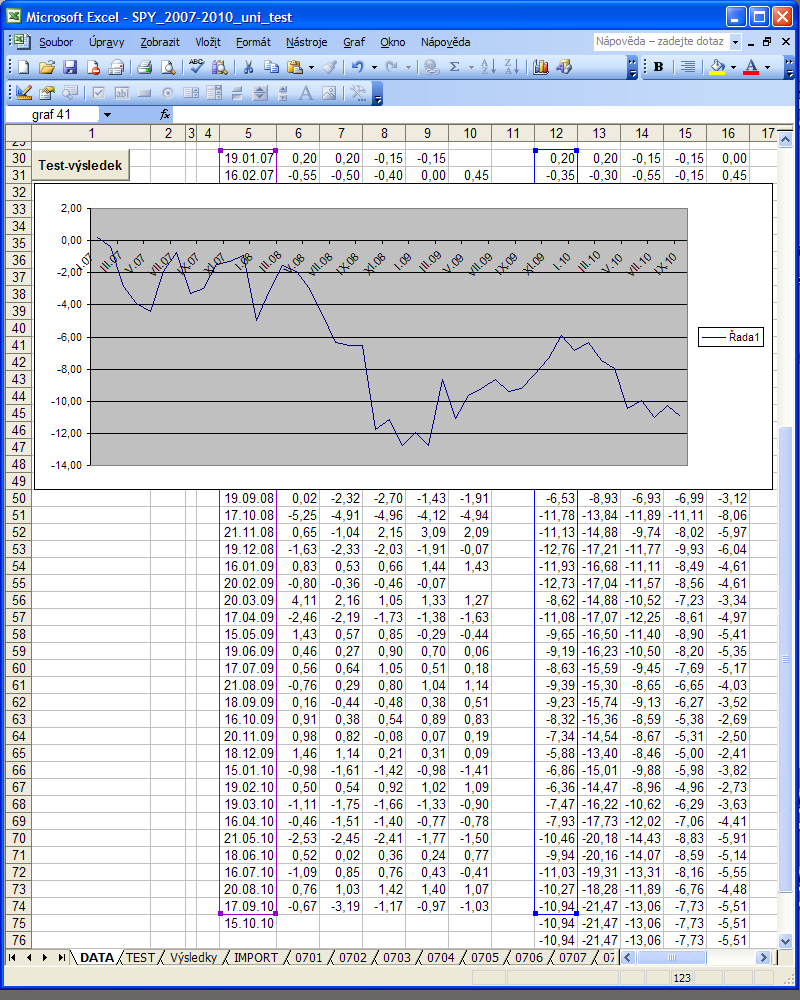800x1000 pixels.
Task: Switch to the TEST sheet tab
Action: (x=140, y=957)
